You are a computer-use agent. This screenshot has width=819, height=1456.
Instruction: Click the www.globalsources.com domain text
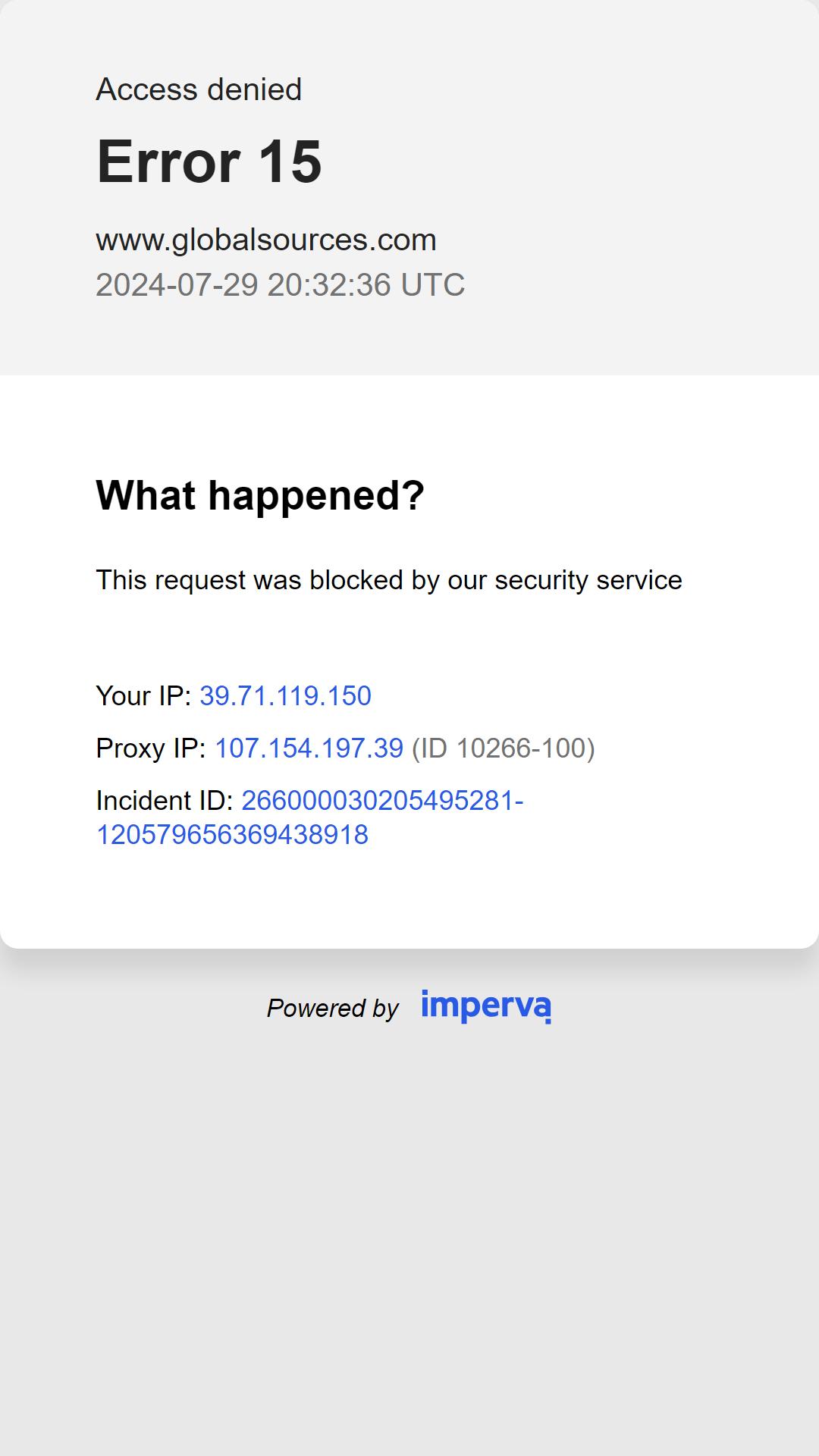pyautogui.click(x=266, y=240)
